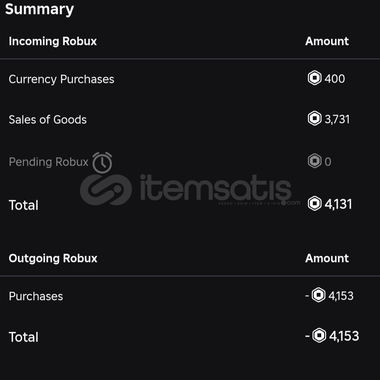Click the Robux icon in incoming Total row

pos(314,204)
